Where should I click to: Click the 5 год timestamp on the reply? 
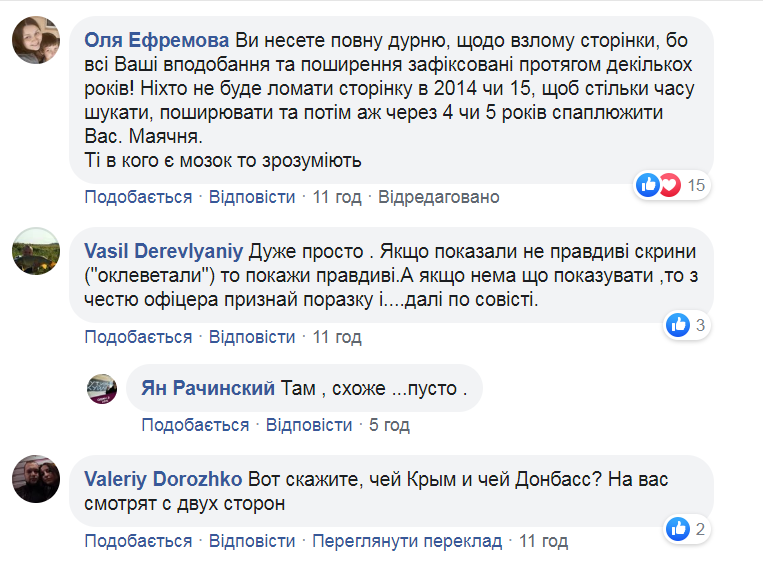click(389, 425)
